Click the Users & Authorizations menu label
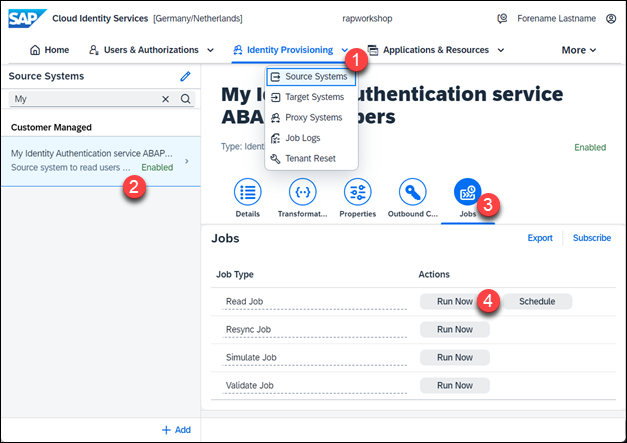The width and height of the screenshot is (627, 443). pyautogui.click(x=151, y=50)
